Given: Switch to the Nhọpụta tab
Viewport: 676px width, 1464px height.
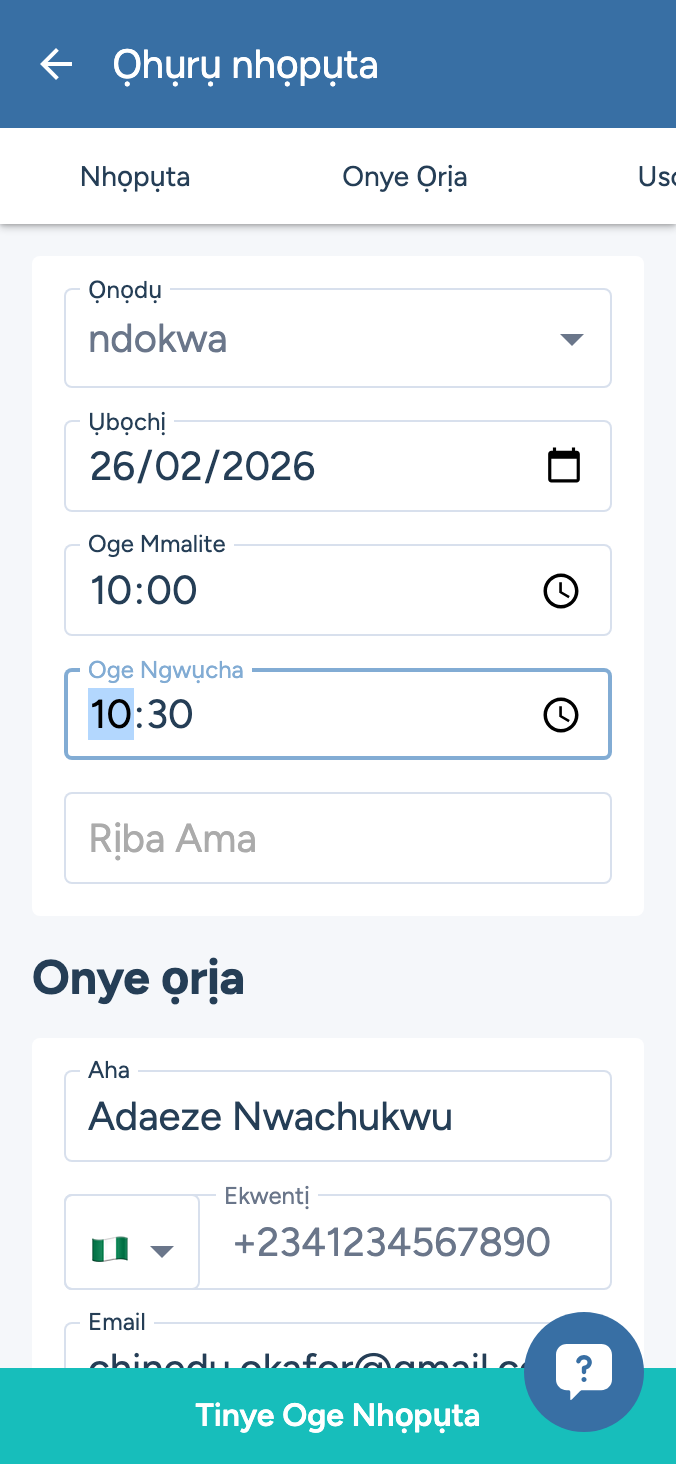Looking at the screenshot, I should [135, 177].
